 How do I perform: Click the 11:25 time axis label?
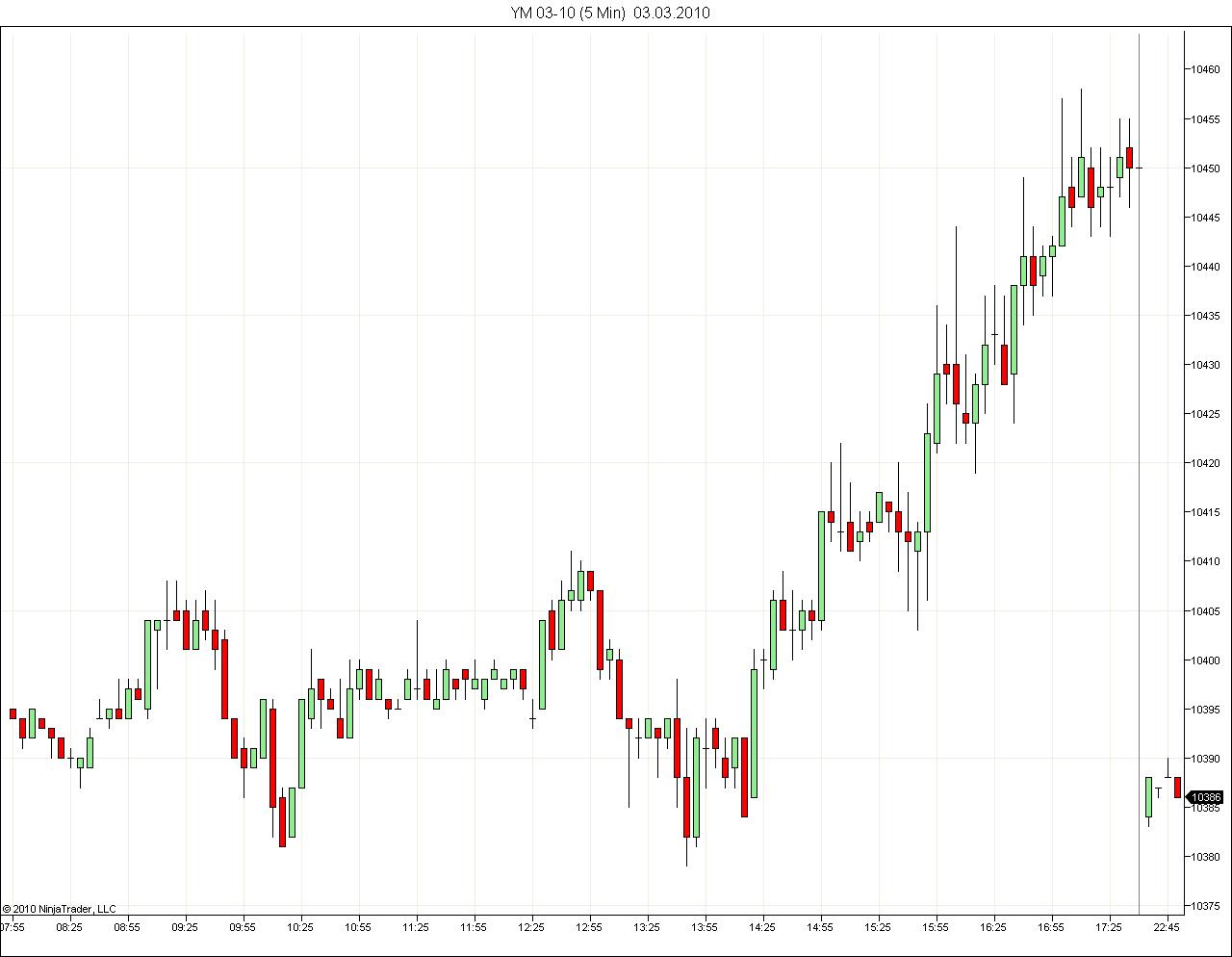click(x=416, y=928)
